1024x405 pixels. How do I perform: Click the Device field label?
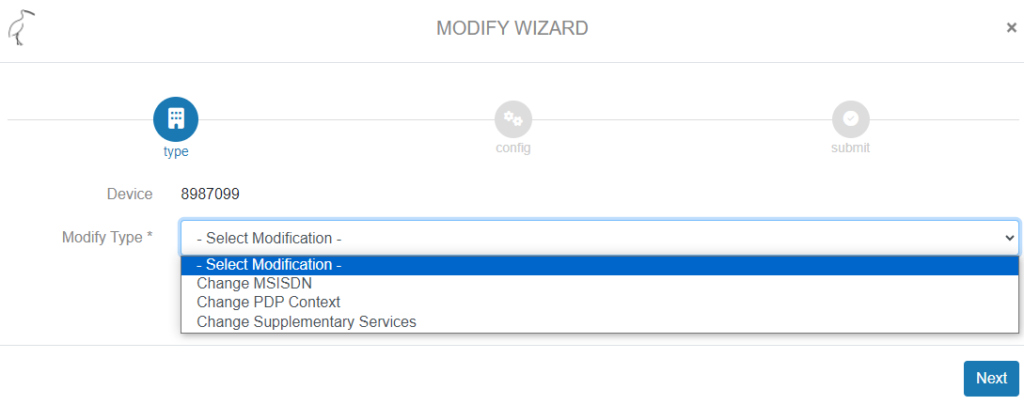pyautogui.click(x=130, y=194)
